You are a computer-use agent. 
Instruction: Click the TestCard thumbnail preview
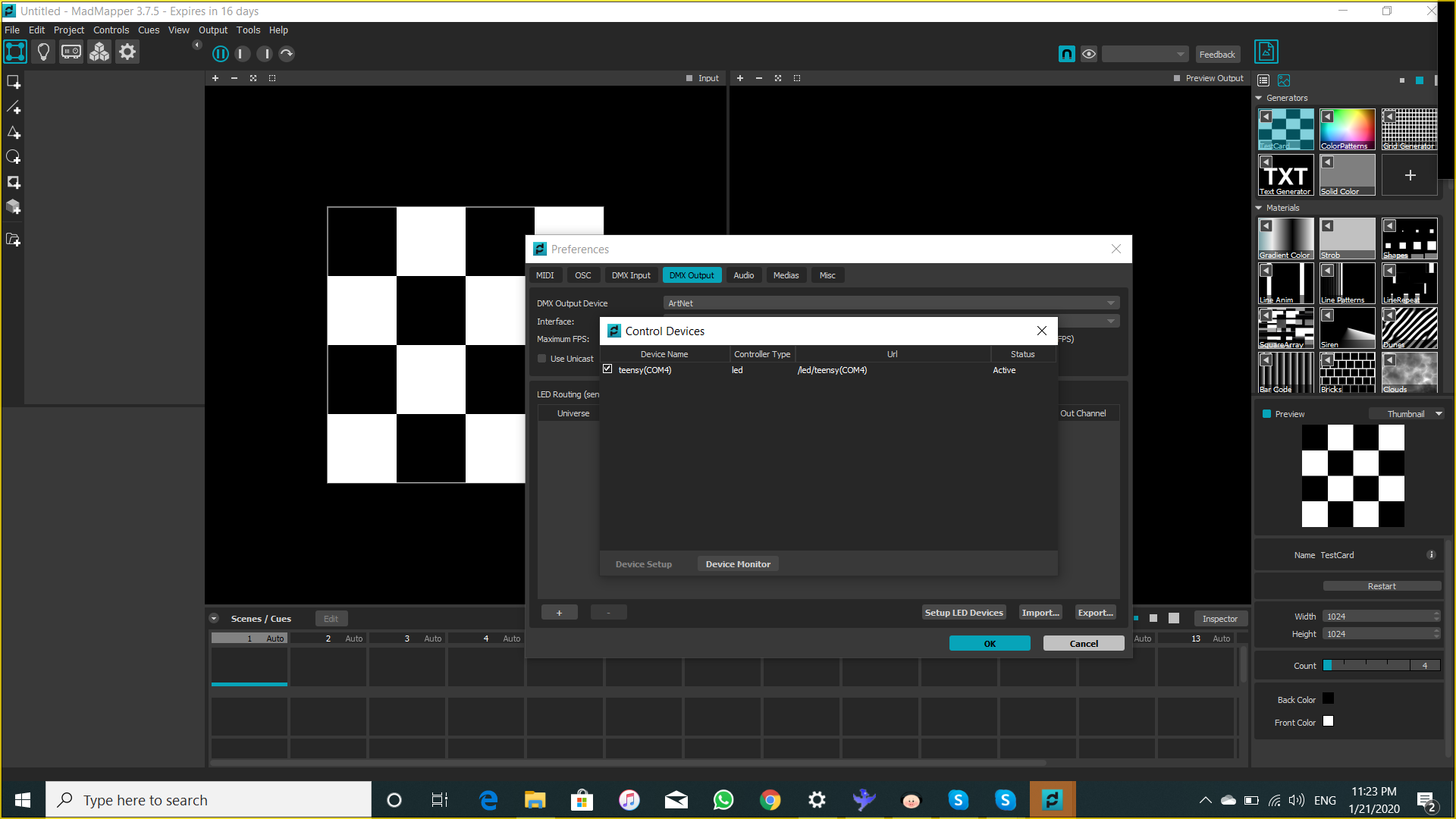(1354, 476)
